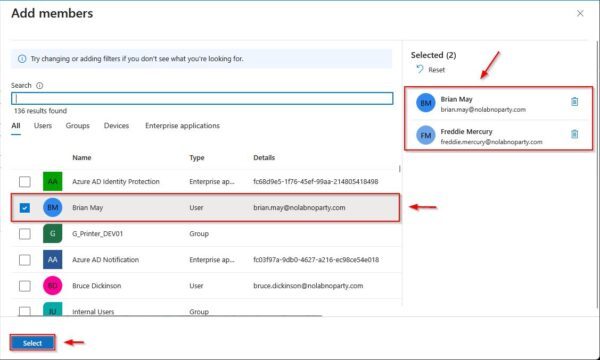Click the G_Printer_DEV01 name

98,233
